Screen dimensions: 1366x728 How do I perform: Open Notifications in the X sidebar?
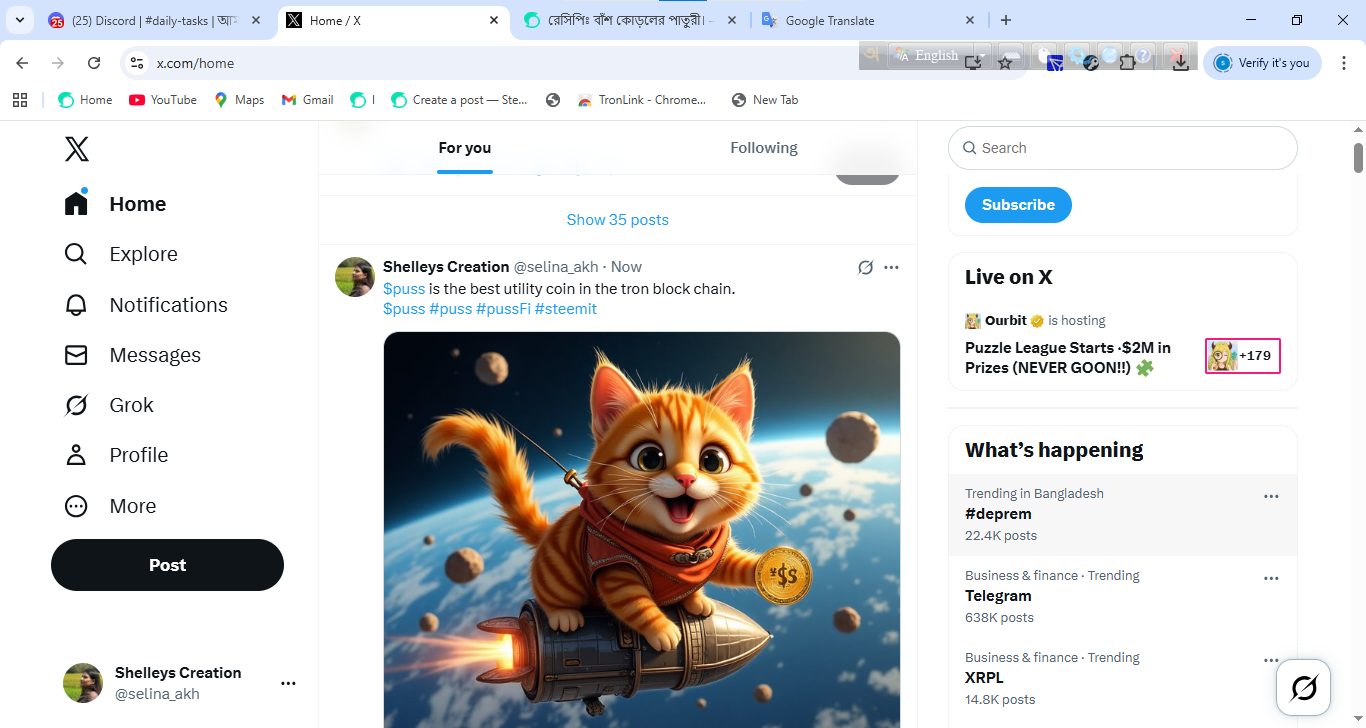pos(146,305)
